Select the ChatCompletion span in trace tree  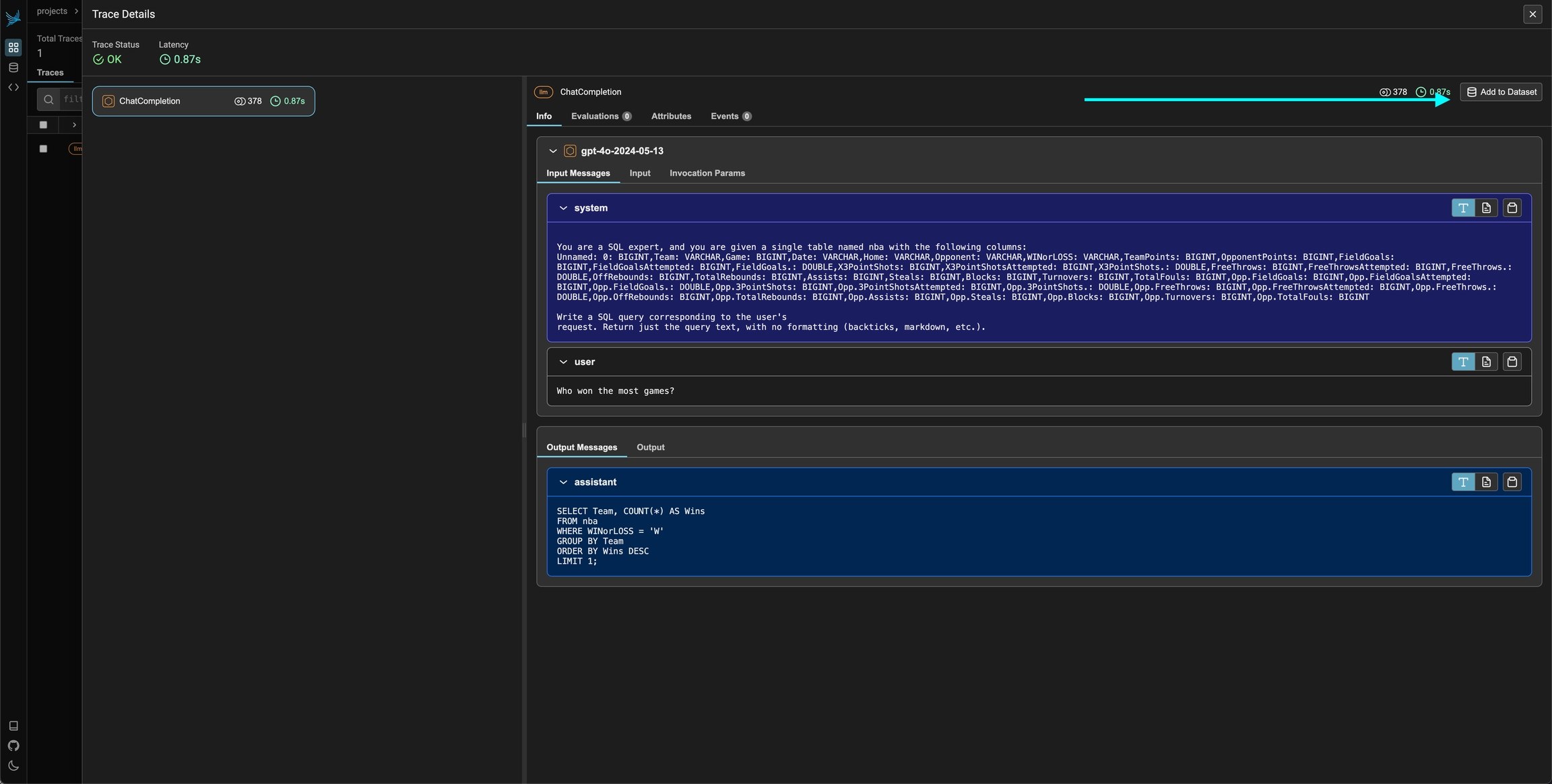(203, 101)
